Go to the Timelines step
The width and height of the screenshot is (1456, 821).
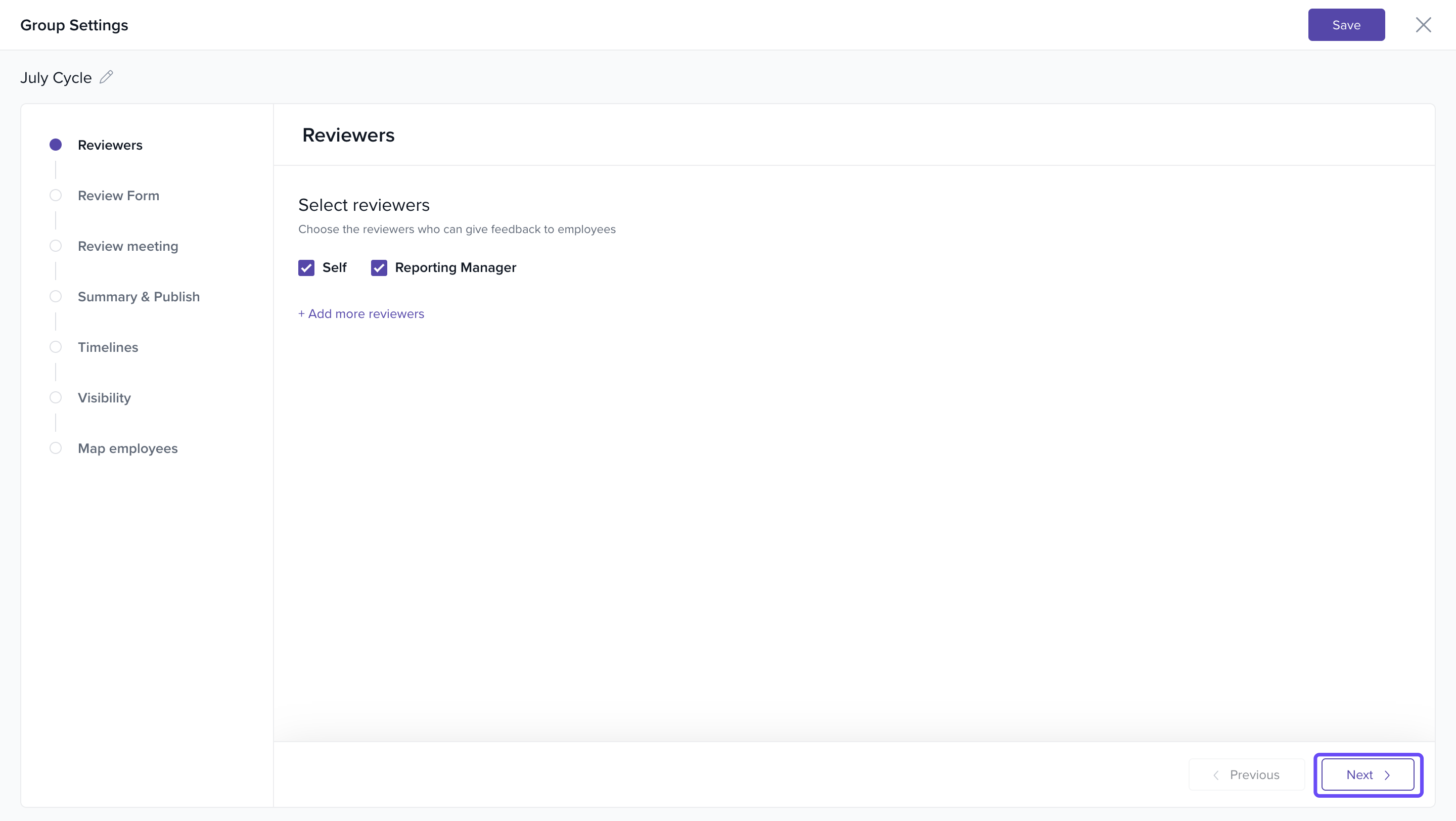coord(107,347)
